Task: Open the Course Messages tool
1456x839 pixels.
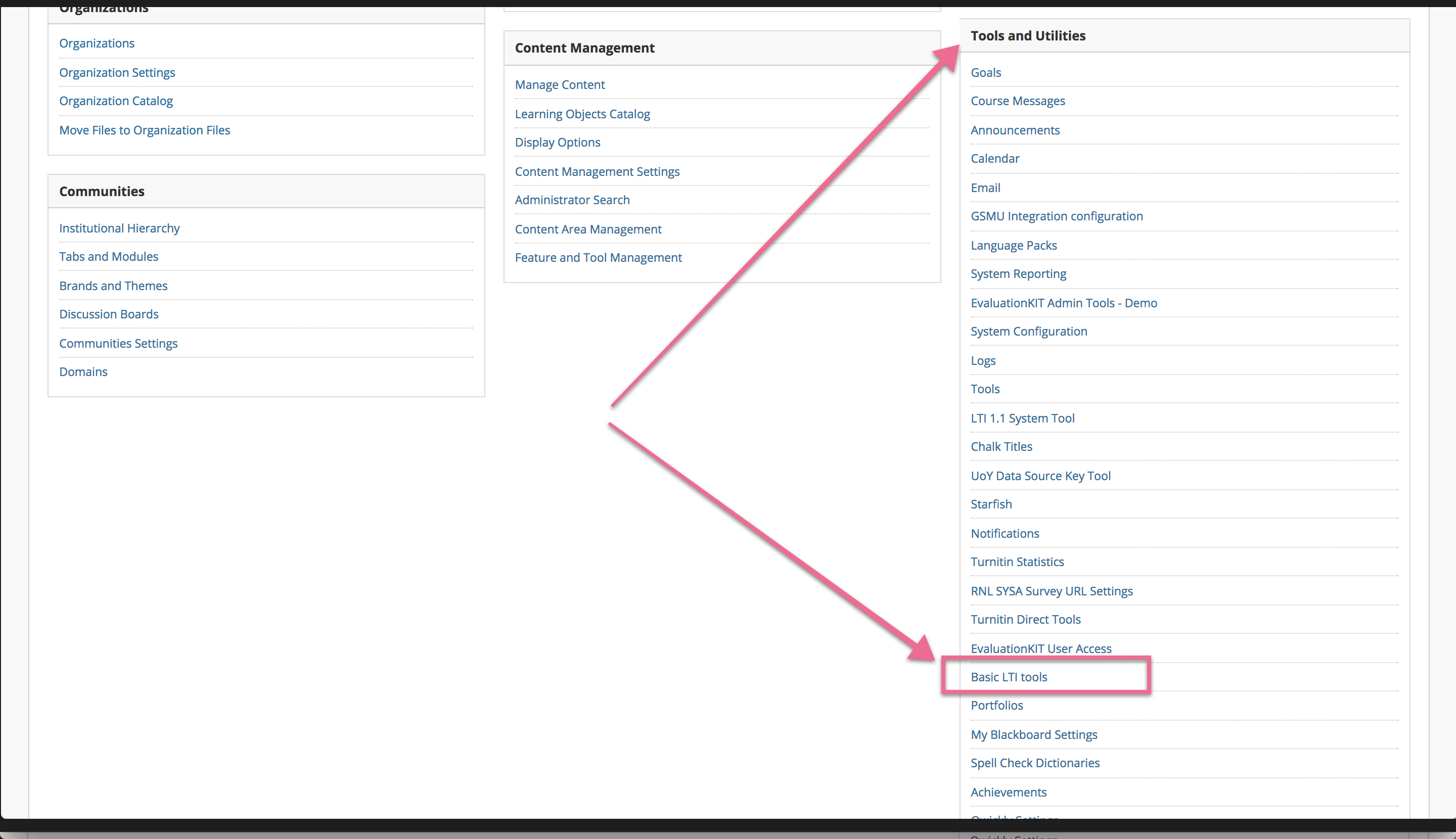Action: pos(1017,101)
